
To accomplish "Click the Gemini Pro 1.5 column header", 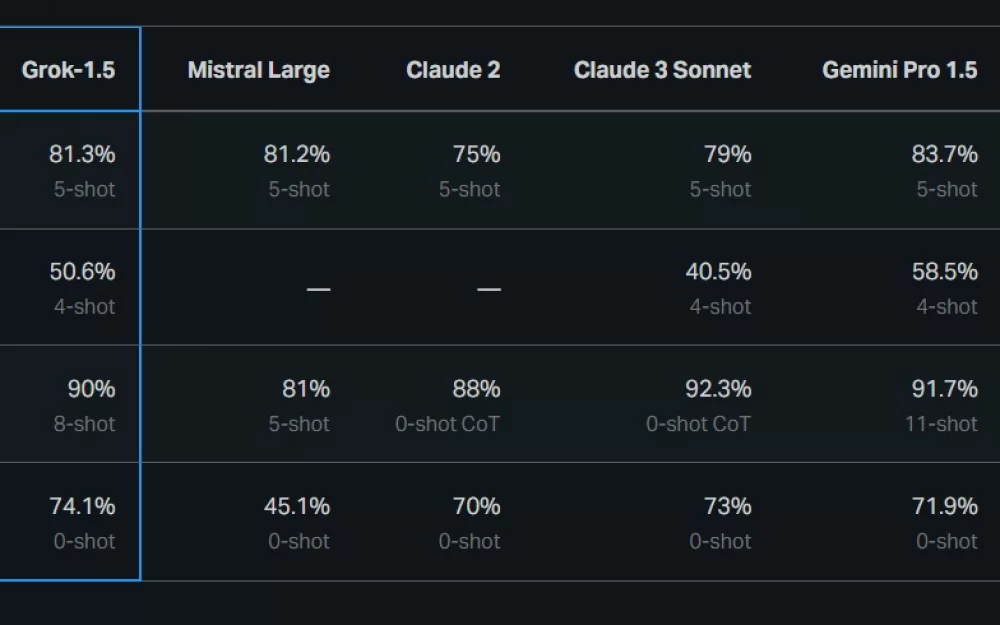I will click(x=899, y=70).
